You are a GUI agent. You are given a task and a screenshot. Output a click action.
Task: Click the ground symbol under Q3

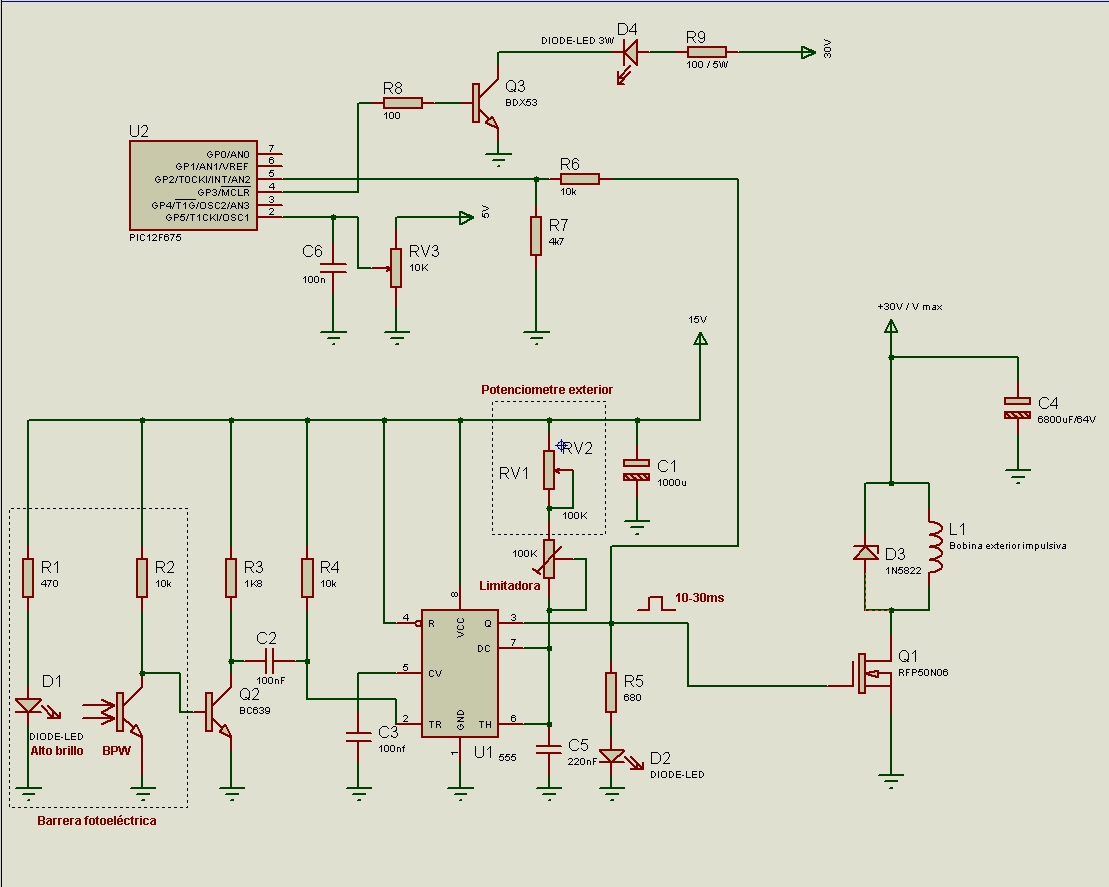pyautogui.click(x=499, y=159)
